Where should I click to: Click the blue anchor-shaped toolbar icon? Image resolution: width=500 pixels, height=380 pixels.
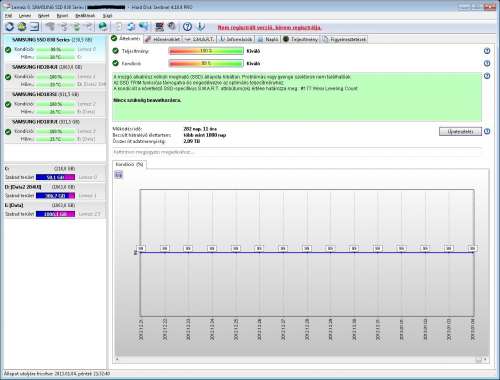coord(201,26)
